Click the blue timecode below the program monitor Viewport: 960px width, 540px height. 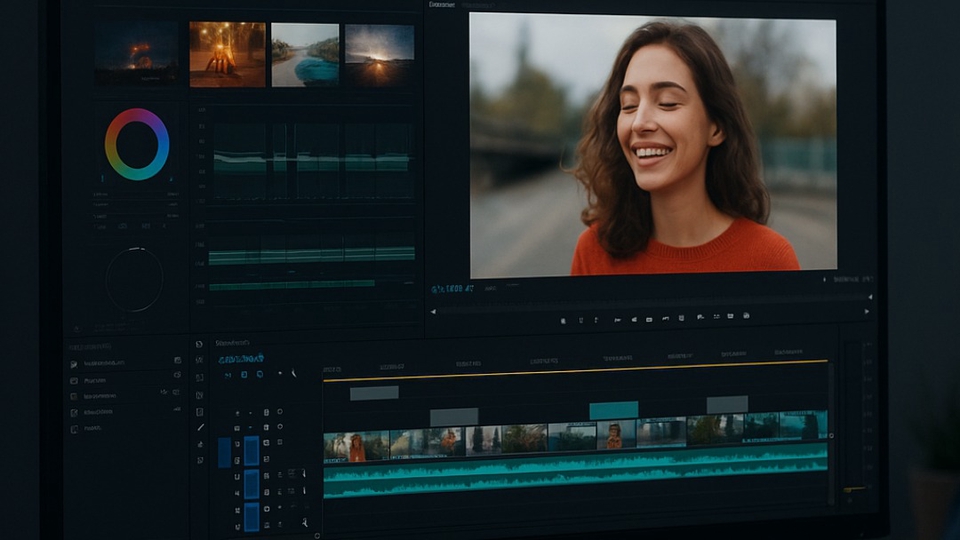point(452,288)
